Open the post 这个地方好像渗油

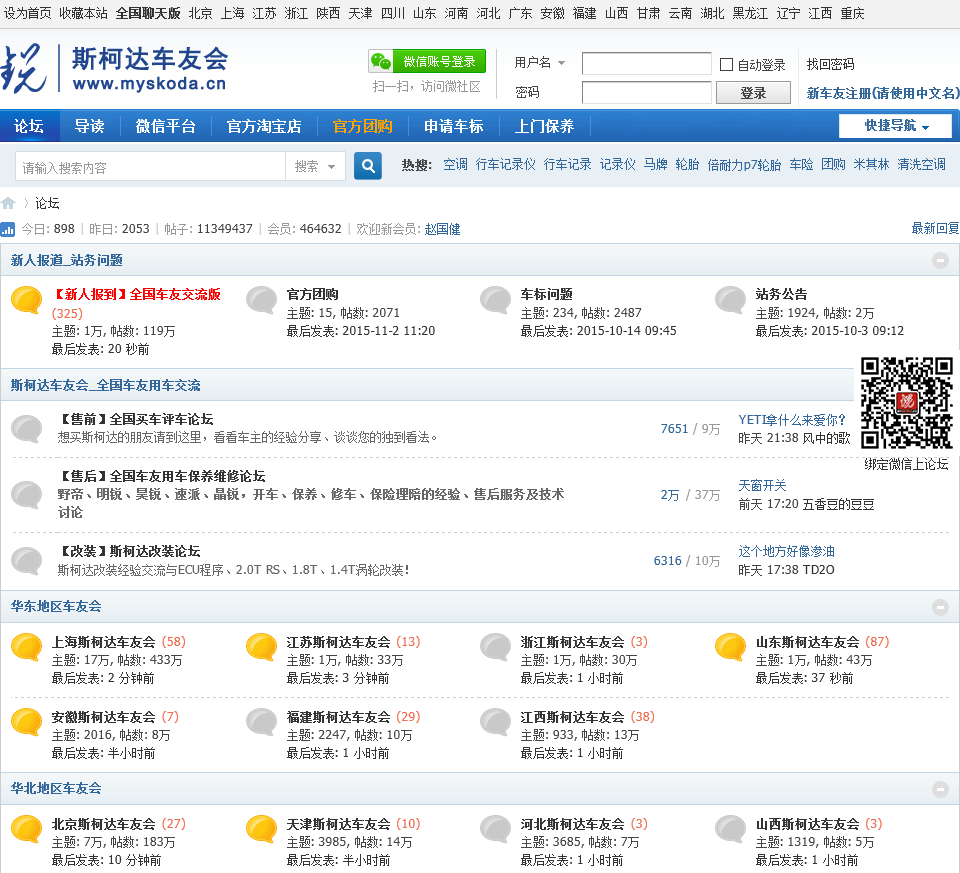787,552
